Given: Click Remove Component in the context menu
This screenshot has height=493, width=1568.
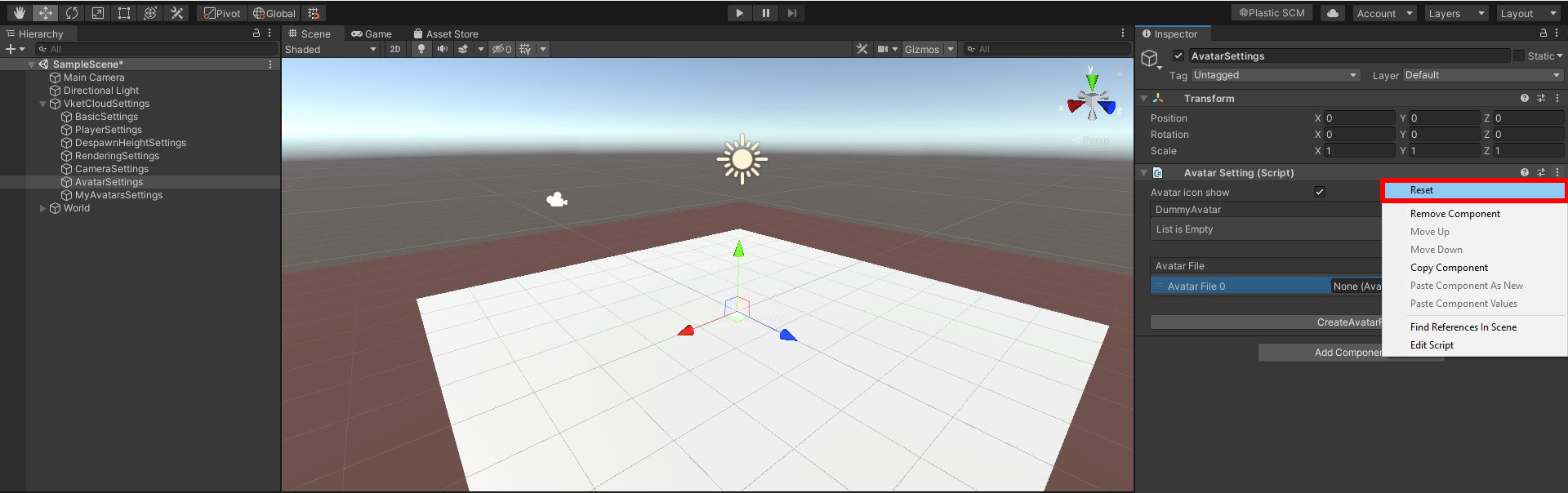Looking at the screenshot, I should click(1454, 214).
